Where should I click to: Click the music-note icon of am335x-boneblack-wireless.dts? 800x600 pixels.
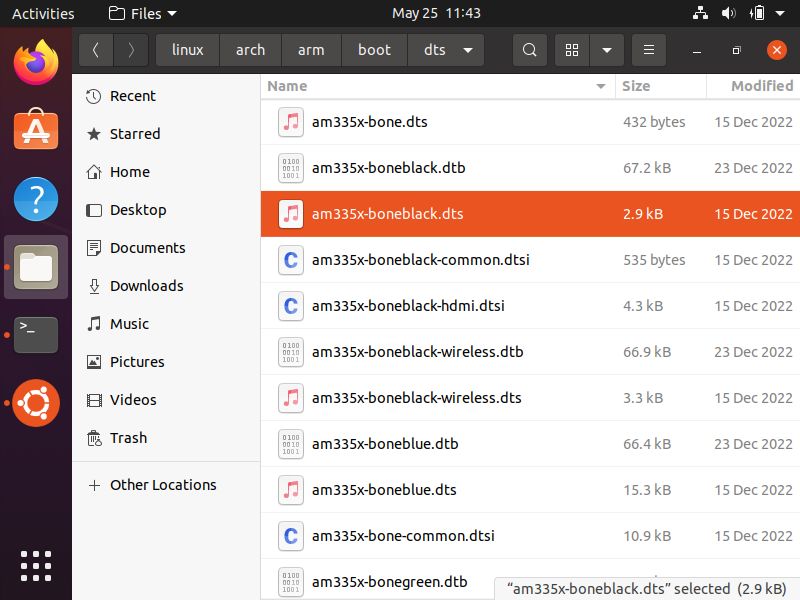tap(291, 398)
